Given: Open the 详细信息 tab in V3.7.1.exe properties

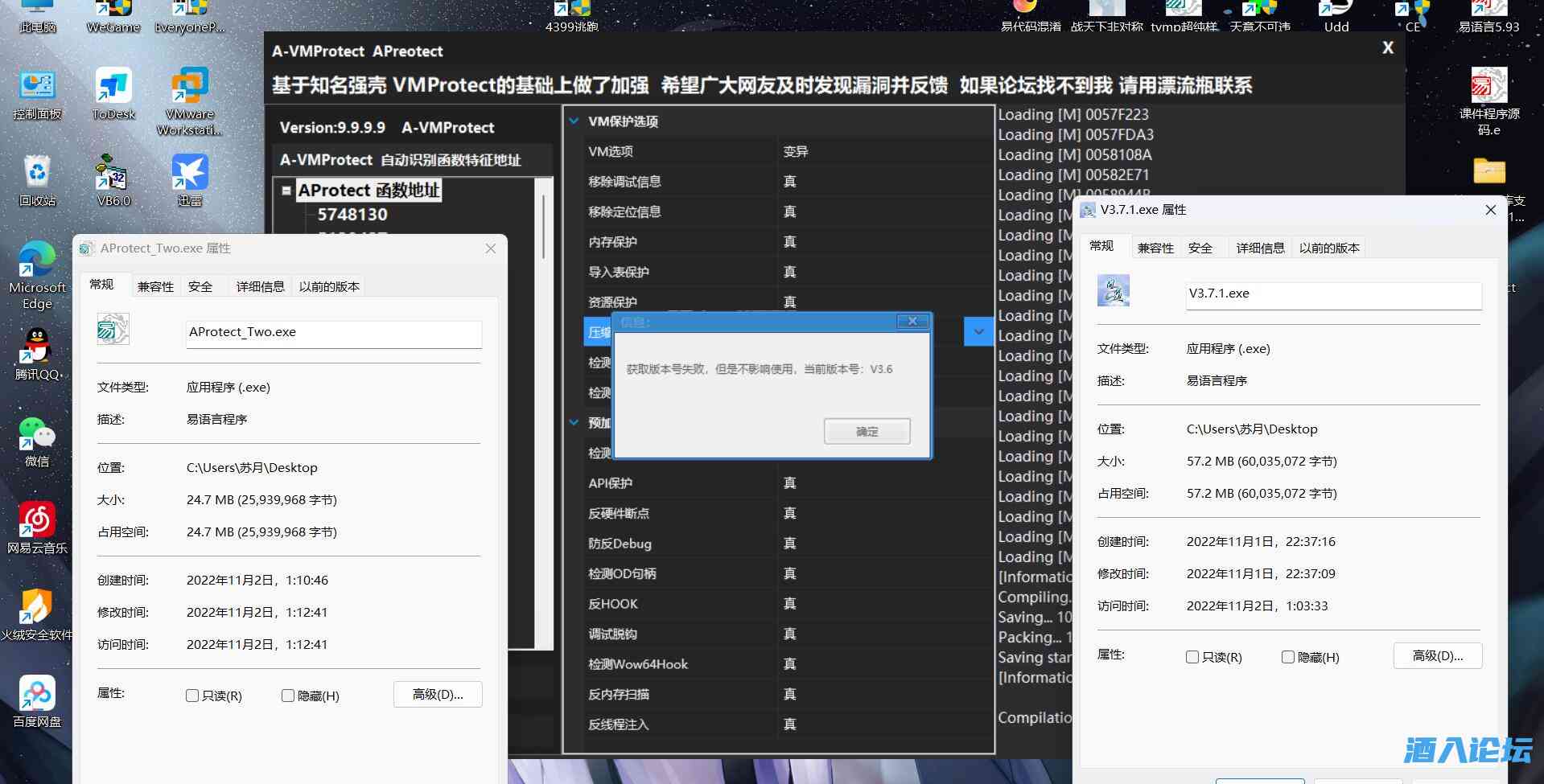Looking at the screenshot, I should pyautogui.click(x=1259, y=248).
